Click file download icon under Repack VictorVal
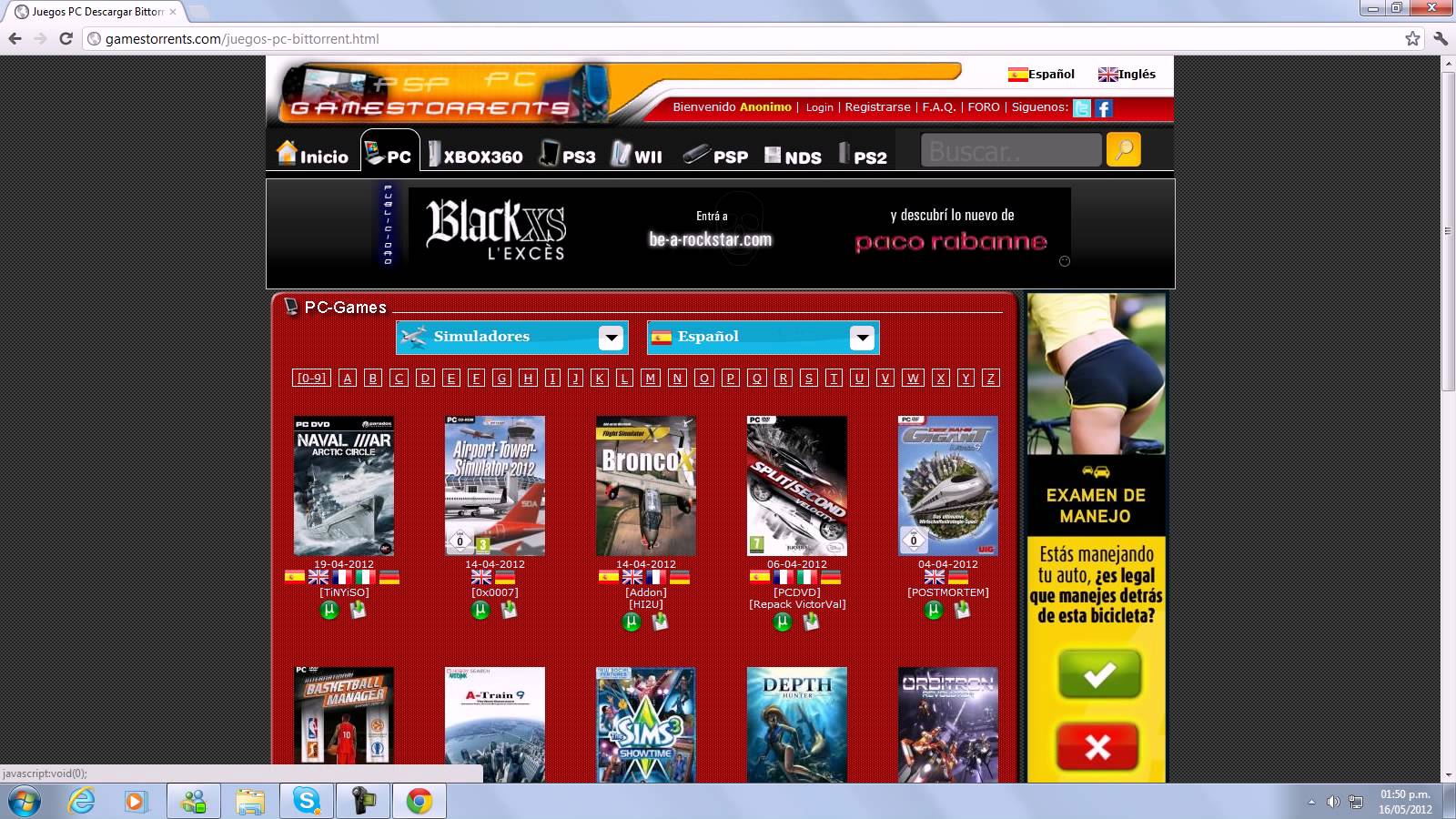1456x819 pixels. click(811, 622)
